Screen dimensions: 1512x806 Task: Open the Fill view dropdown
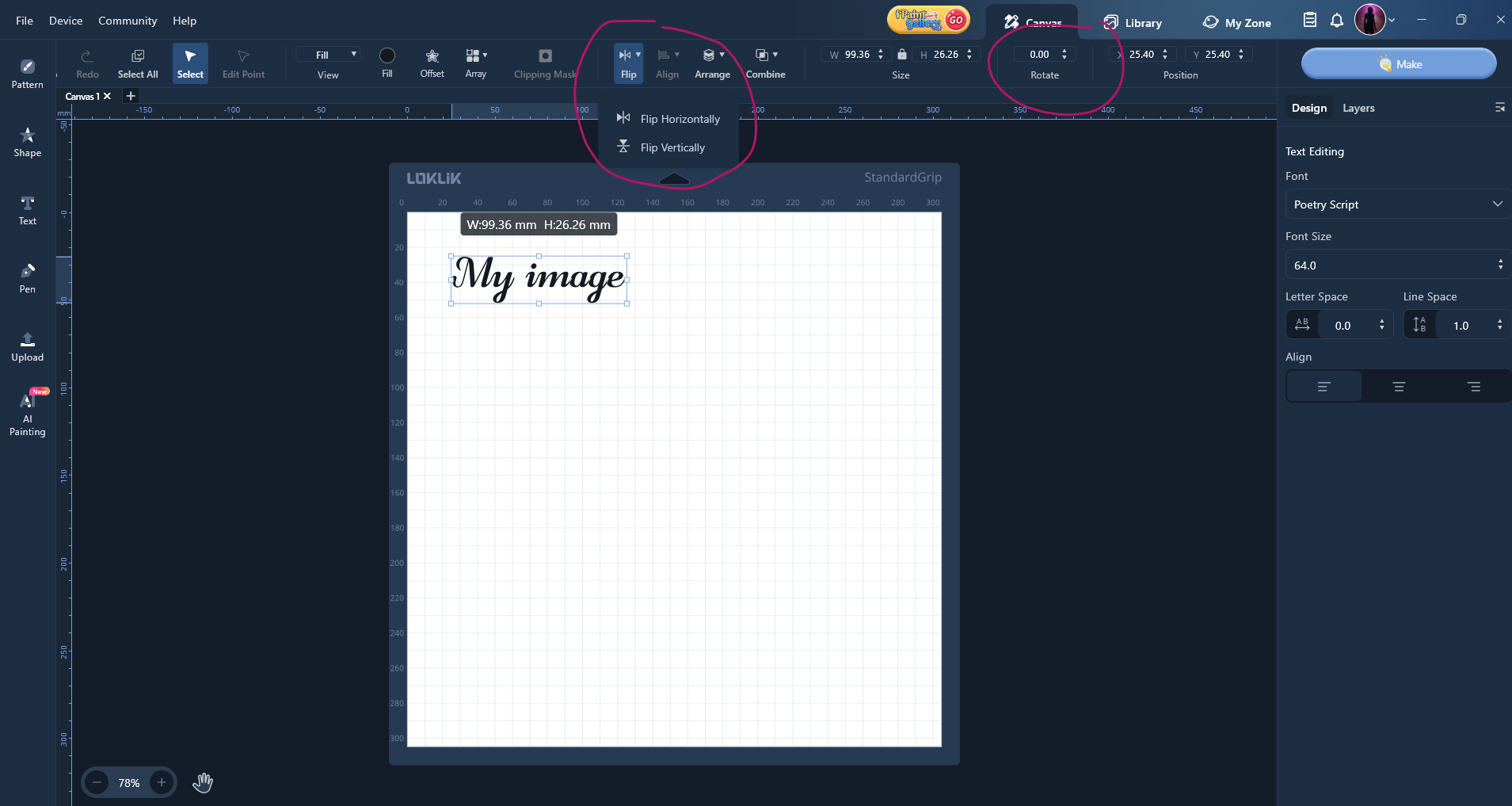pos(328,55)
